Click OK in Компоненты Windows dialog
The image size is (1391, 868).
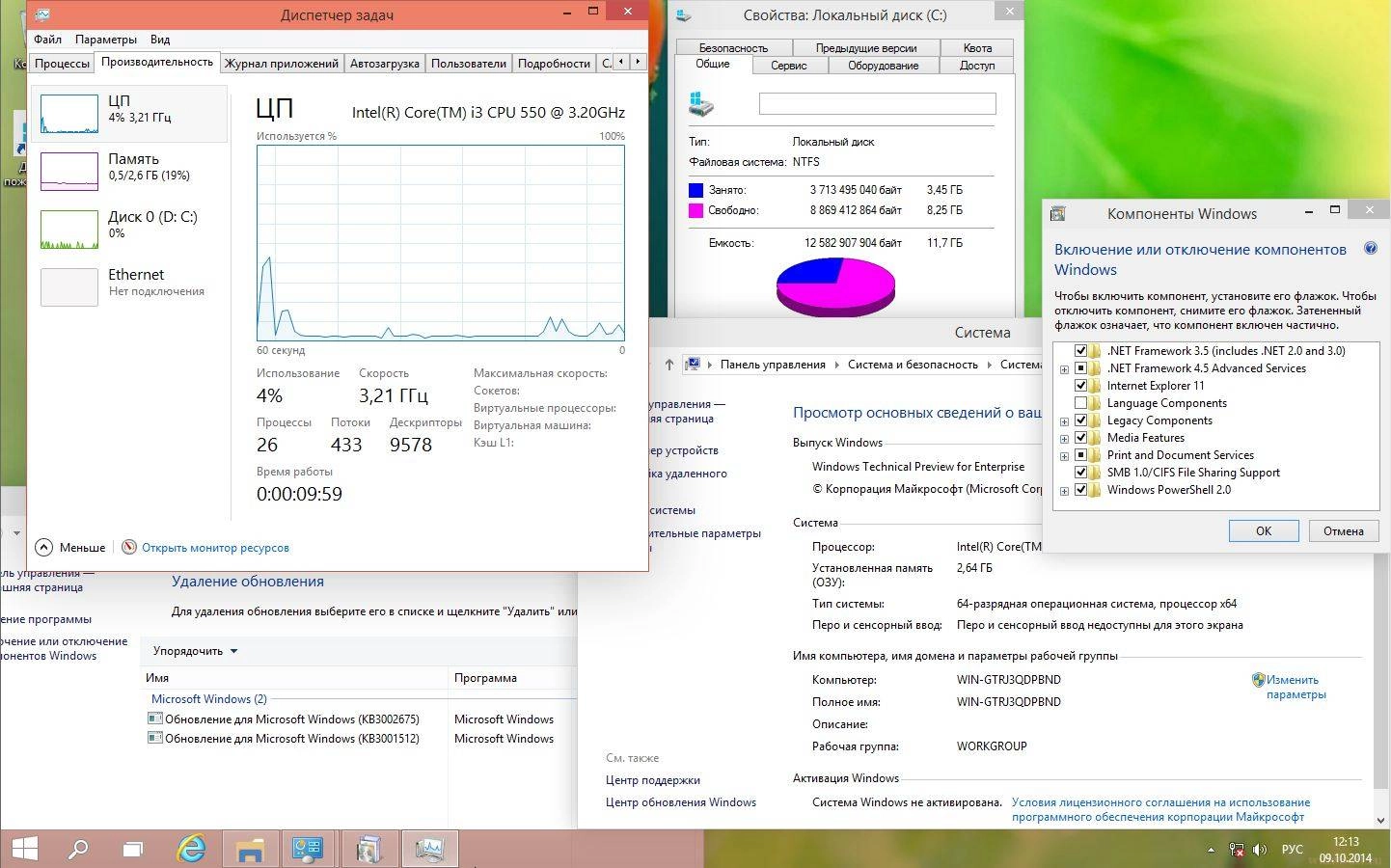point(1264,530)
